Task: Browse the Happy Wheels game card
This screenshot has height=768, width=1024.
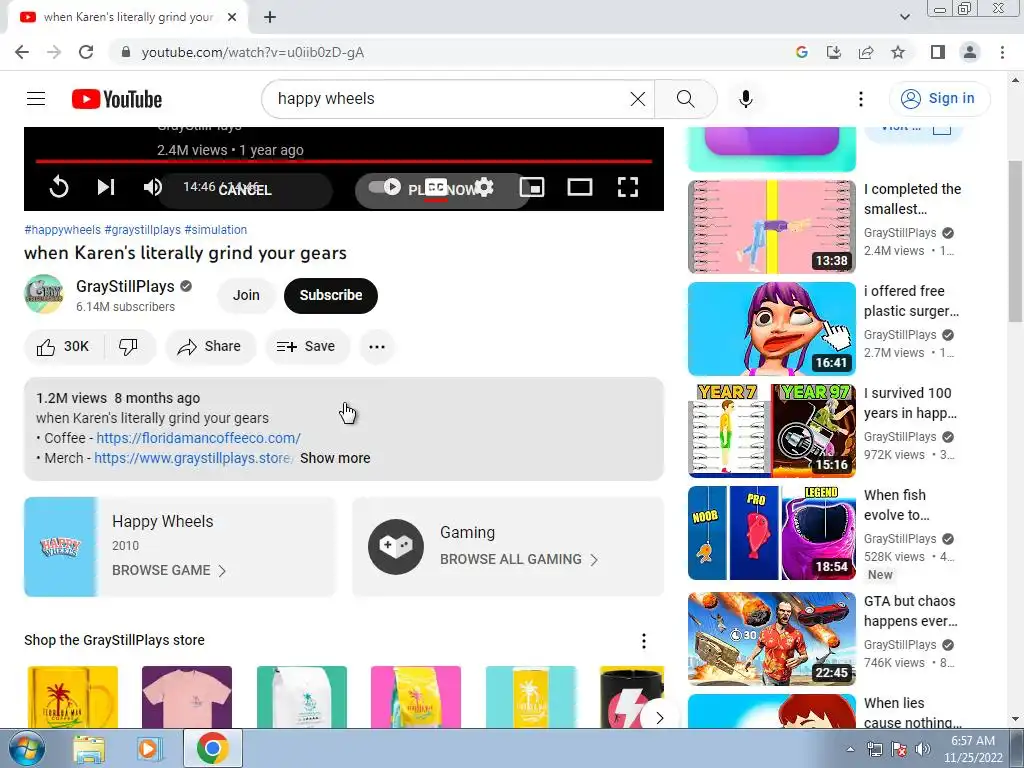Action: tap(180, 547)
